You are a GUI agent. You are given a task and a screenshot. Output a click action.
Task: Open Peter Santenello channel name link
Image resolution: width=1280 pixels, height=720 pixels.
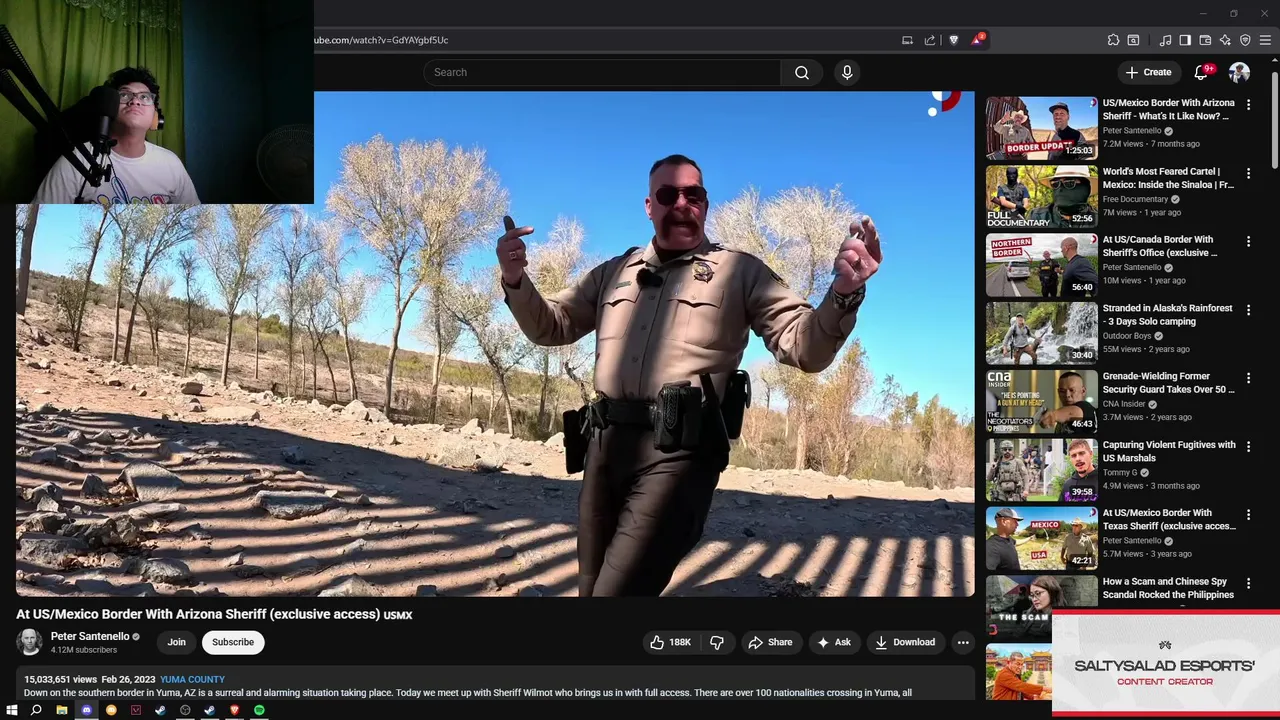(90, 636)
